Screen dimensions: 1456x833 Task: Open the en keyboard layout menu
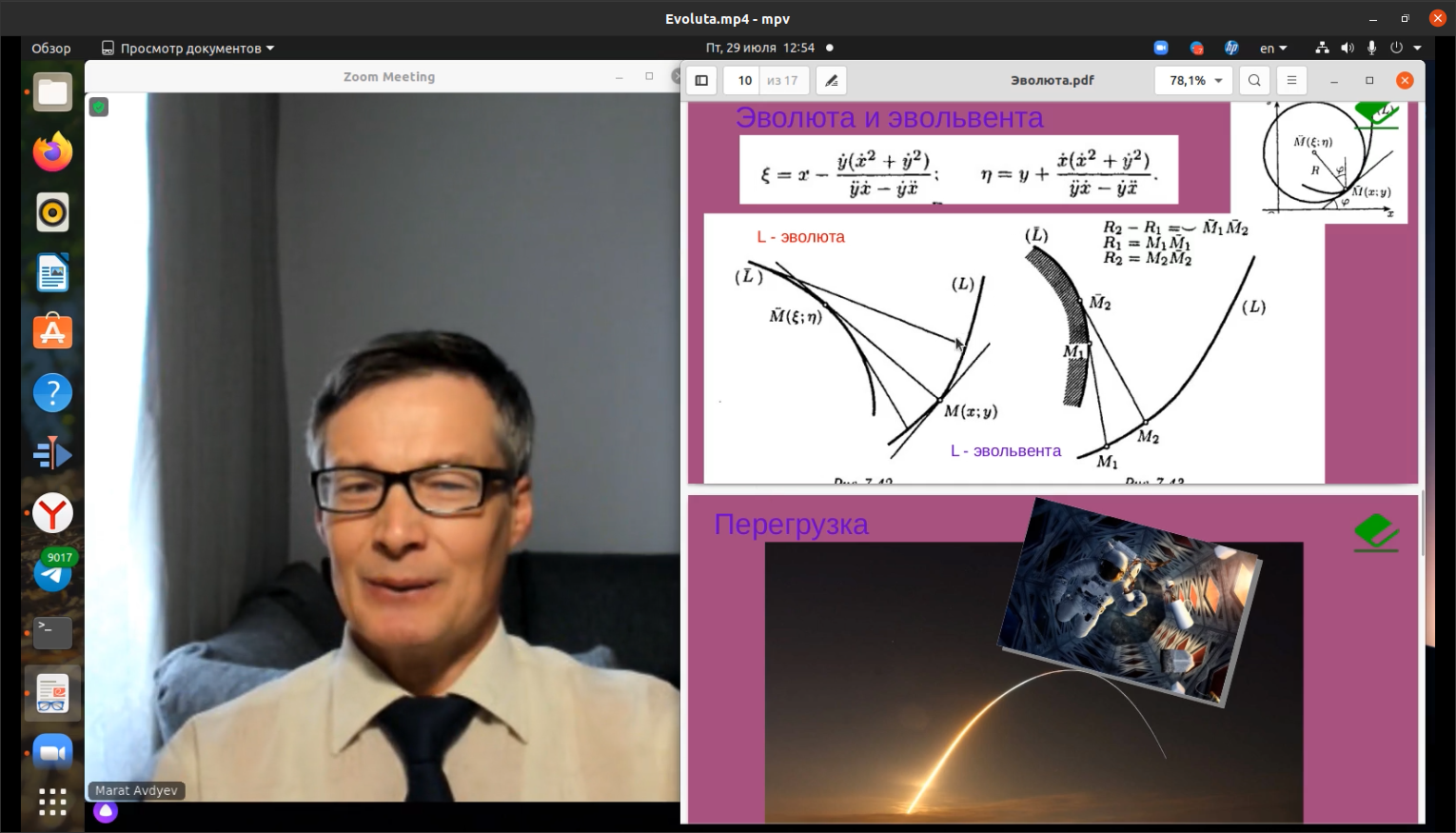click(x=1273, y=48)
